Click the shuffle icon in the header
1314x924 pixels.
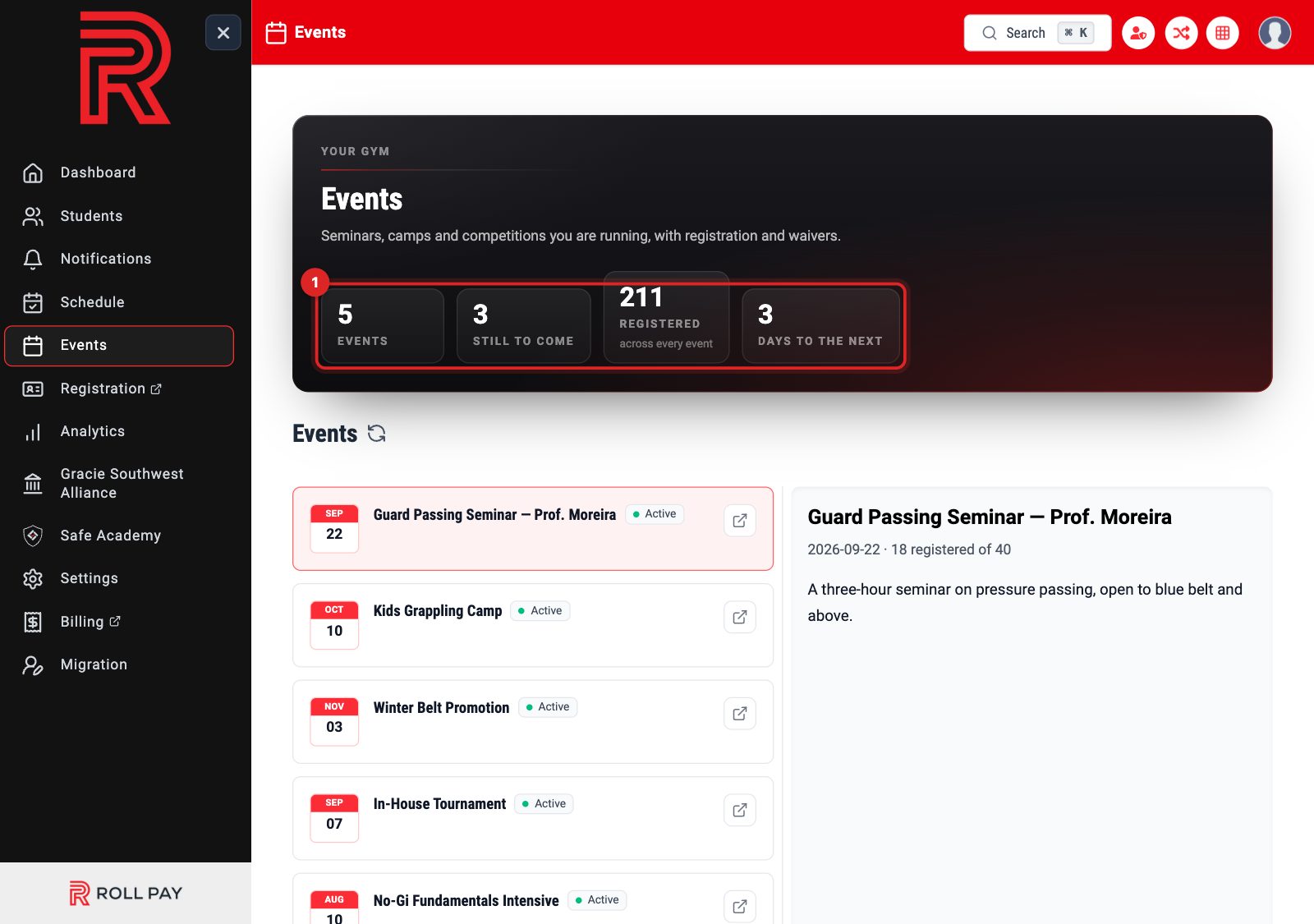click(1181, 33)
